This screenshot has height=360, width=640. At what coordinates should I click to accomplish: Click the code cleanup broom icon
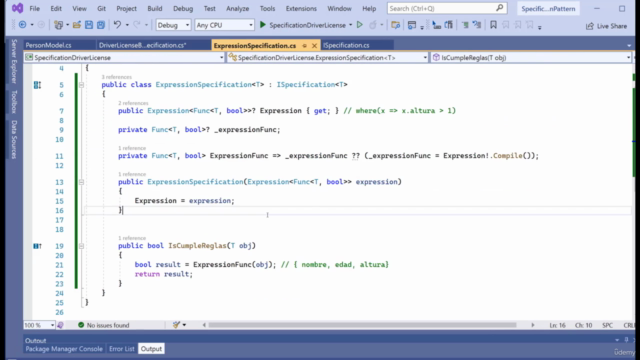click(x=176, y=325)
